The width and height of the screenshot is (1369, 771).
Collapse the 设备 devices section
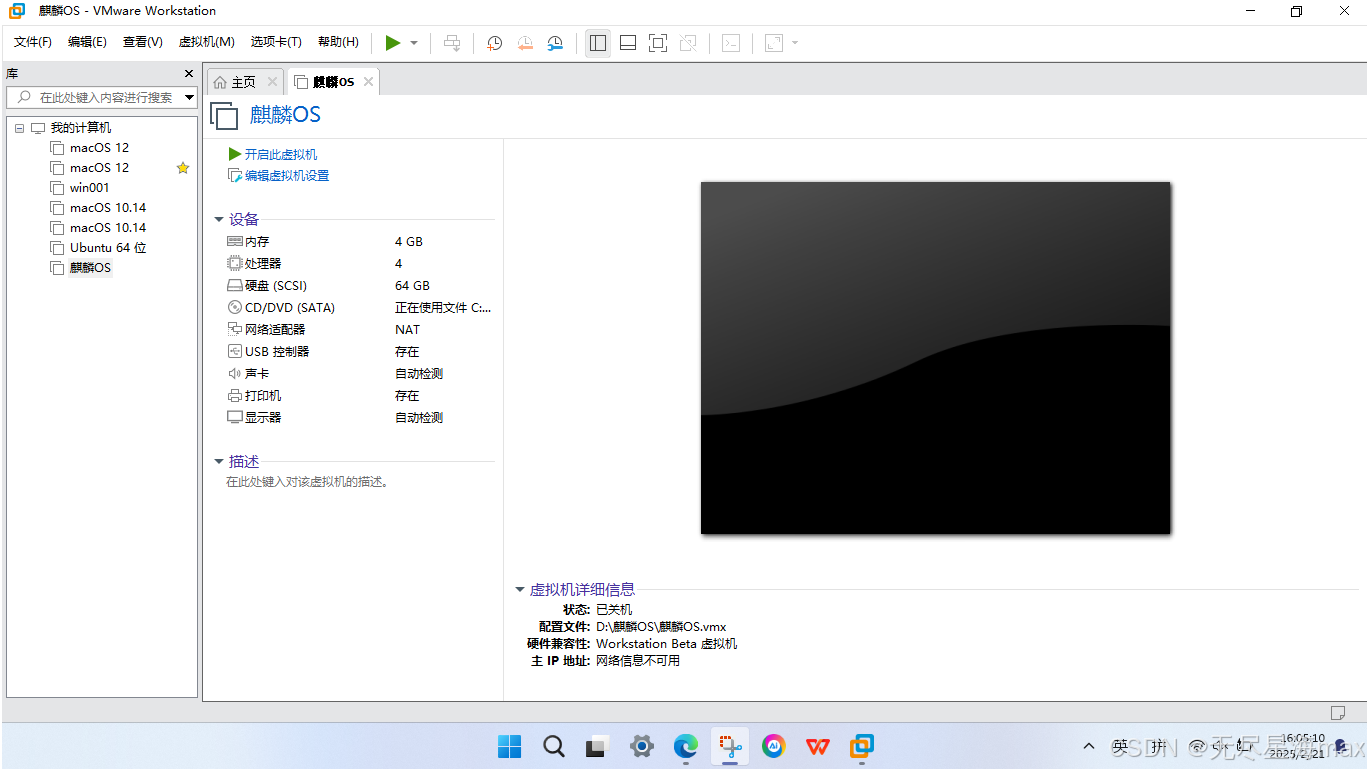[x=219, y=220]
